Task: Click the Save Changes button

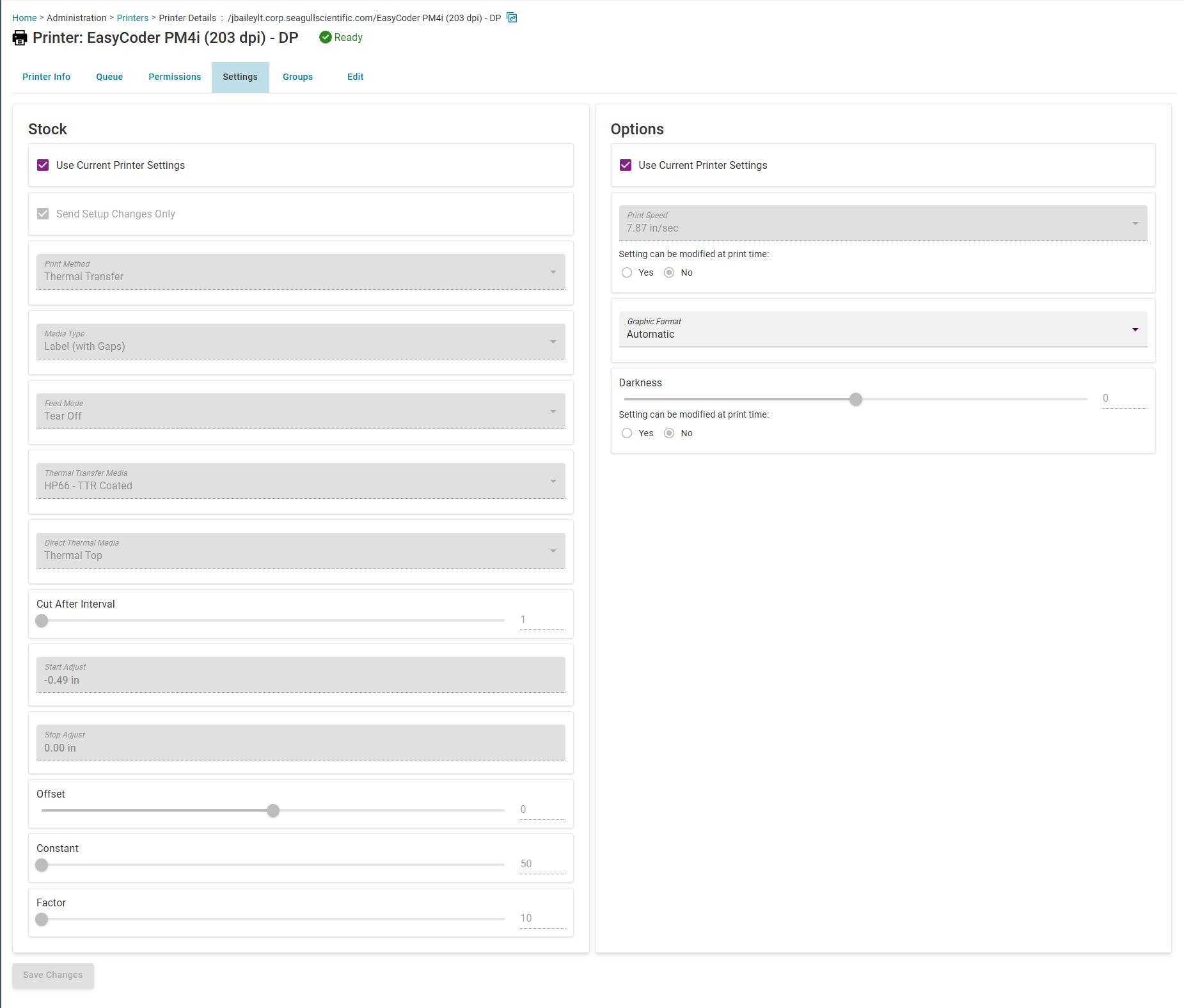Action: click(x=53, y=975)
